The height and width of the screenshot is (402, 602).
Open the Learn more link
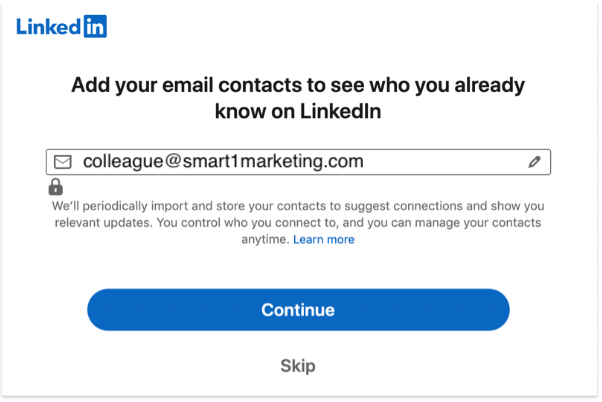coord(324,240)
